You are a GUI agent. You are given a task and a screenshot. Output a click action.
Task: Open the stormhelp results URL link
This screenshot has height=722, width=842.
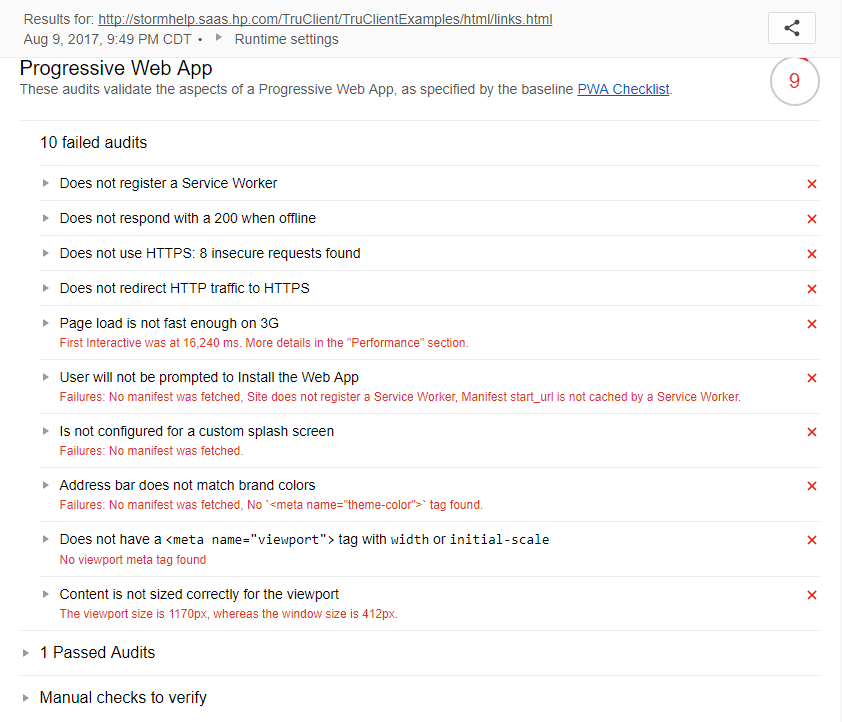(324, 19)
